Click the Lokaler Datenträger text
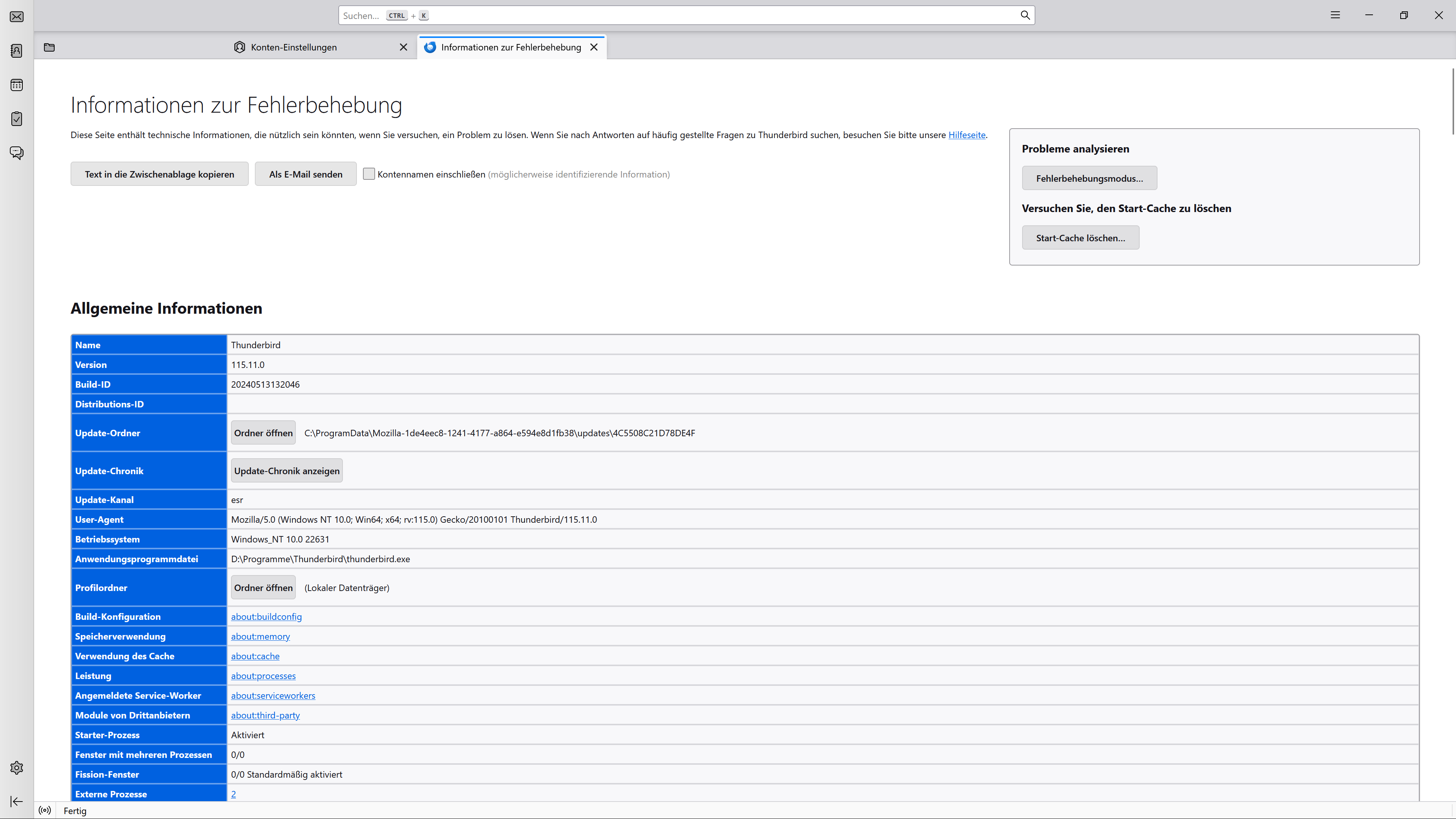1456x819 pixels. coord(347,588)
